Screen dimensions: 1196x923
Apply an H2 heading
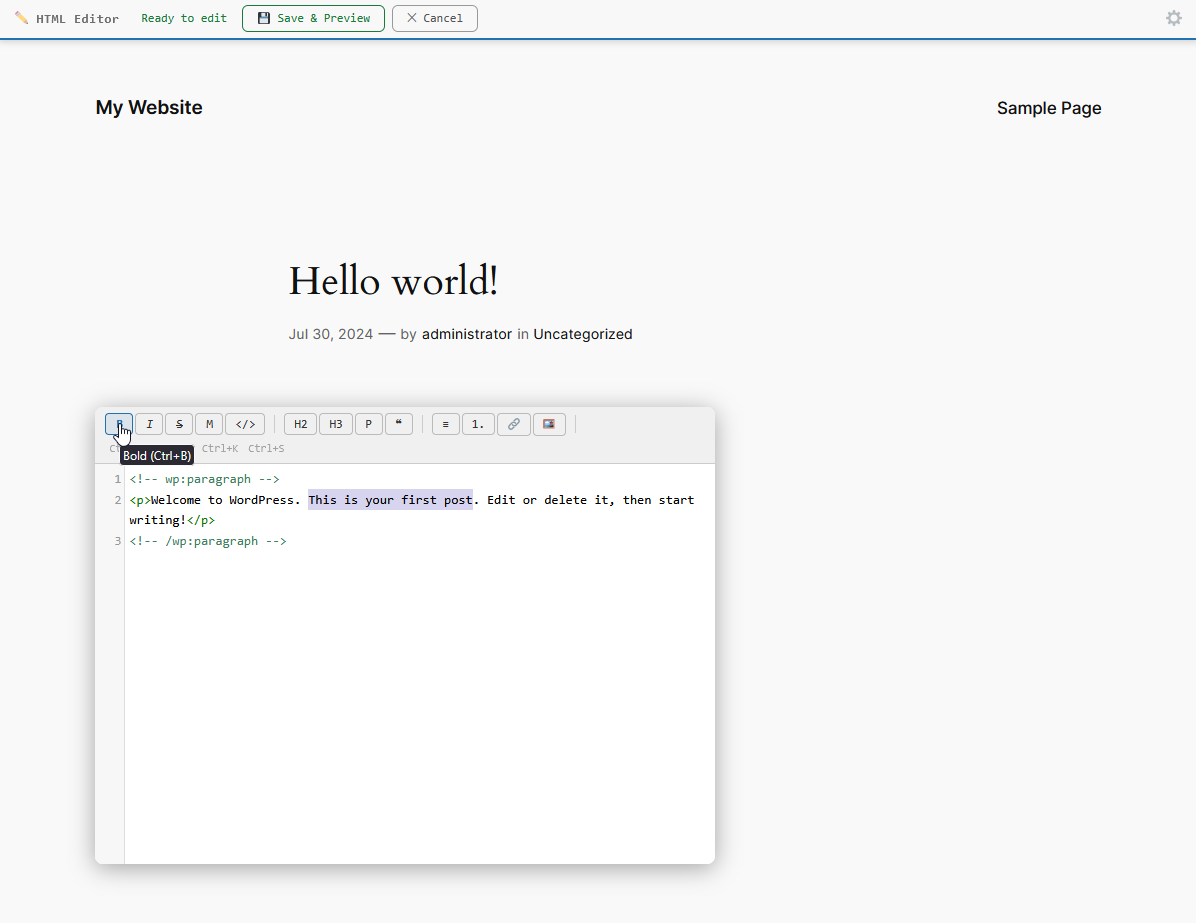pos(300,423)
